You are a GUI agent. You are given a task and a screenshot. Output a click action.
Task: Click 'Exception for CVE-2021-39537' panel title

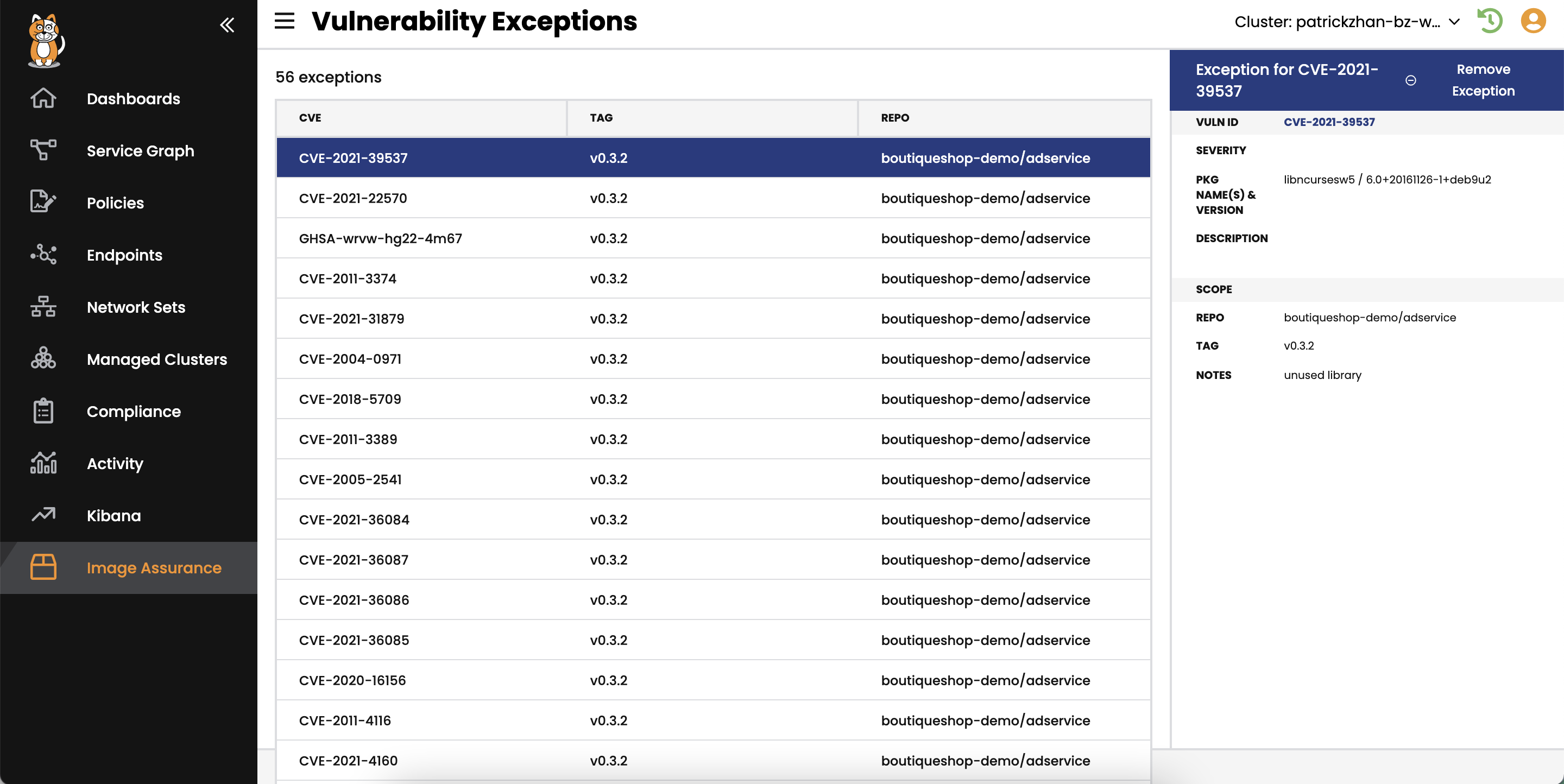[x=1286, y=80]
